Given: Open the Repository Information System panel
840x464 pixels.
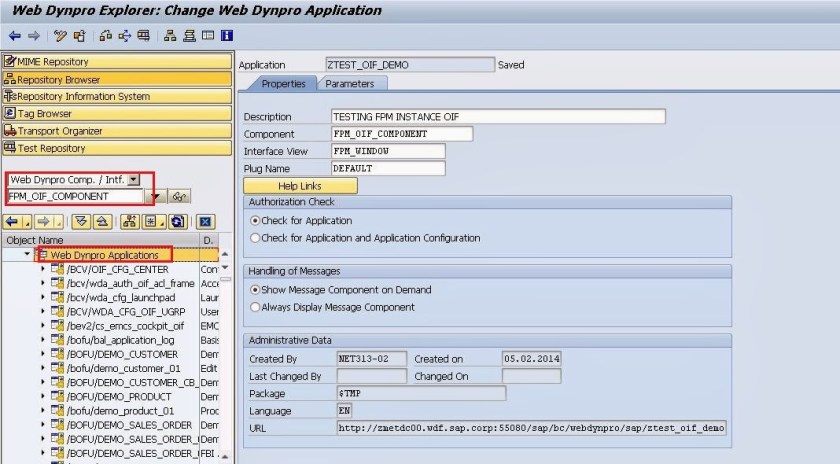Looking at the screenshot, I should tap(83, 96).
